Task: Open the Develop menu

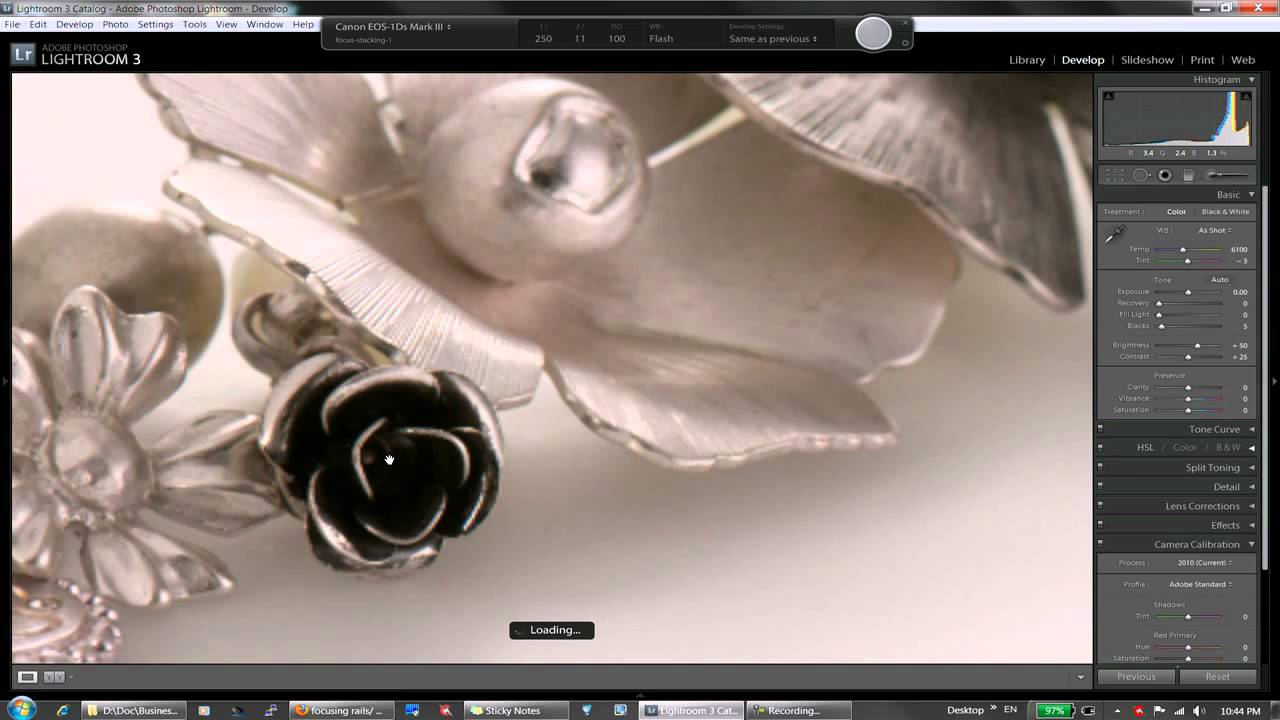Action: [x=74, y=24]
